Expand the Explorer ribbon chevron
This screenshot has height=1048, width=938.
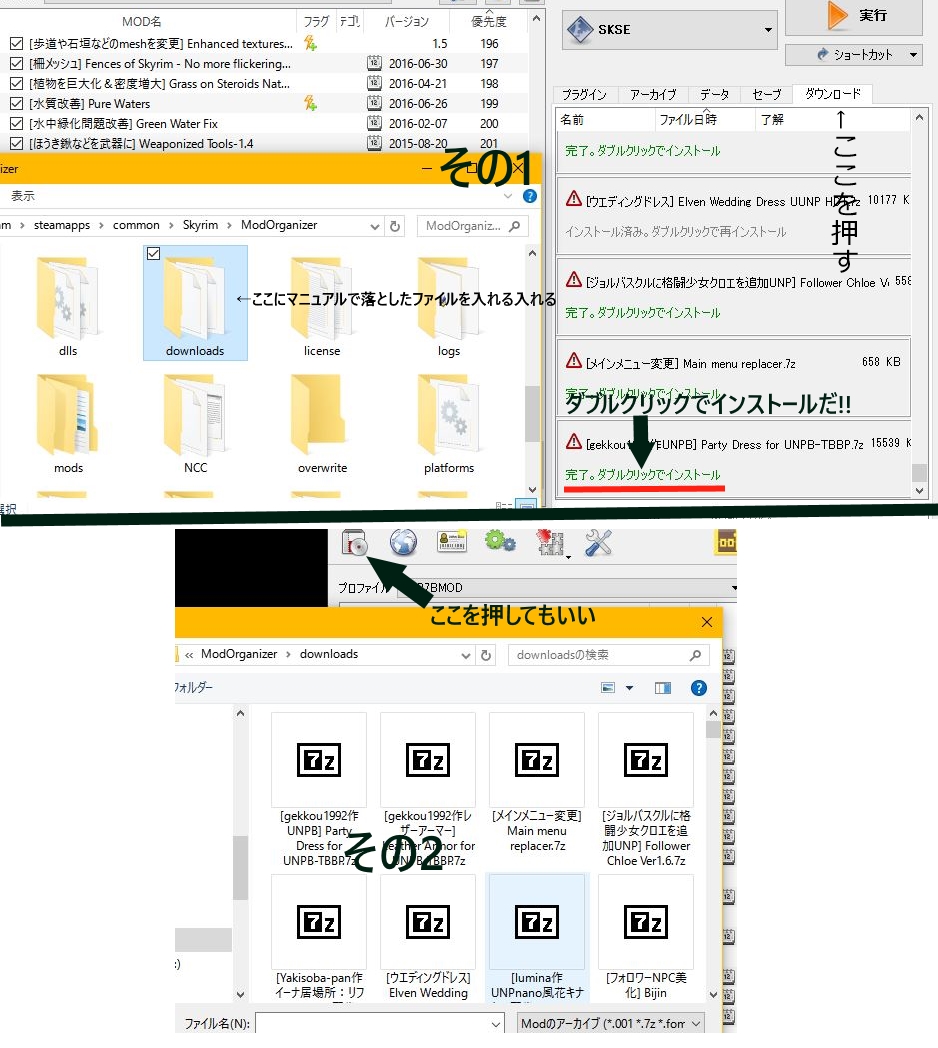pos(508,196)
